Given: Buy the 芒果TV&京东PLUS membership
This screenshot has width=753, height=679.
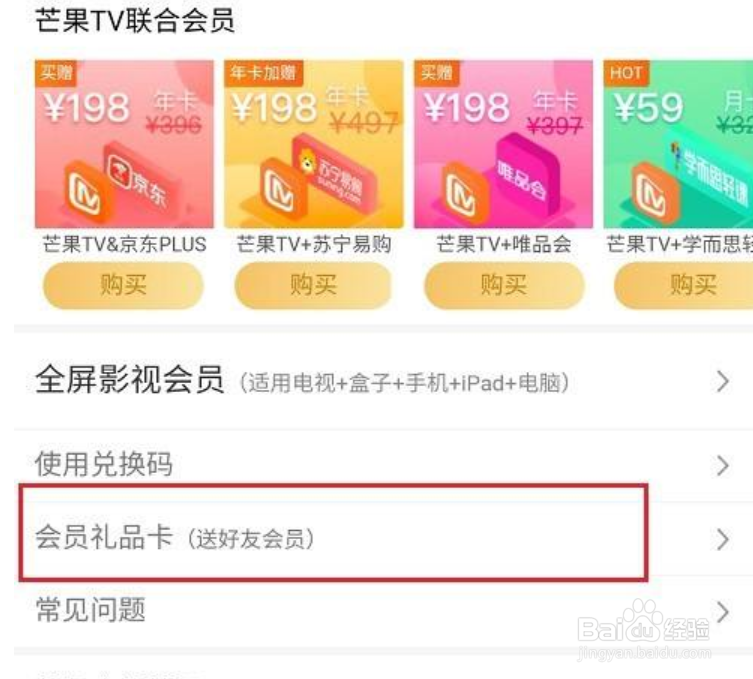Looking at the screenshot, I should [x=123, y=284].
